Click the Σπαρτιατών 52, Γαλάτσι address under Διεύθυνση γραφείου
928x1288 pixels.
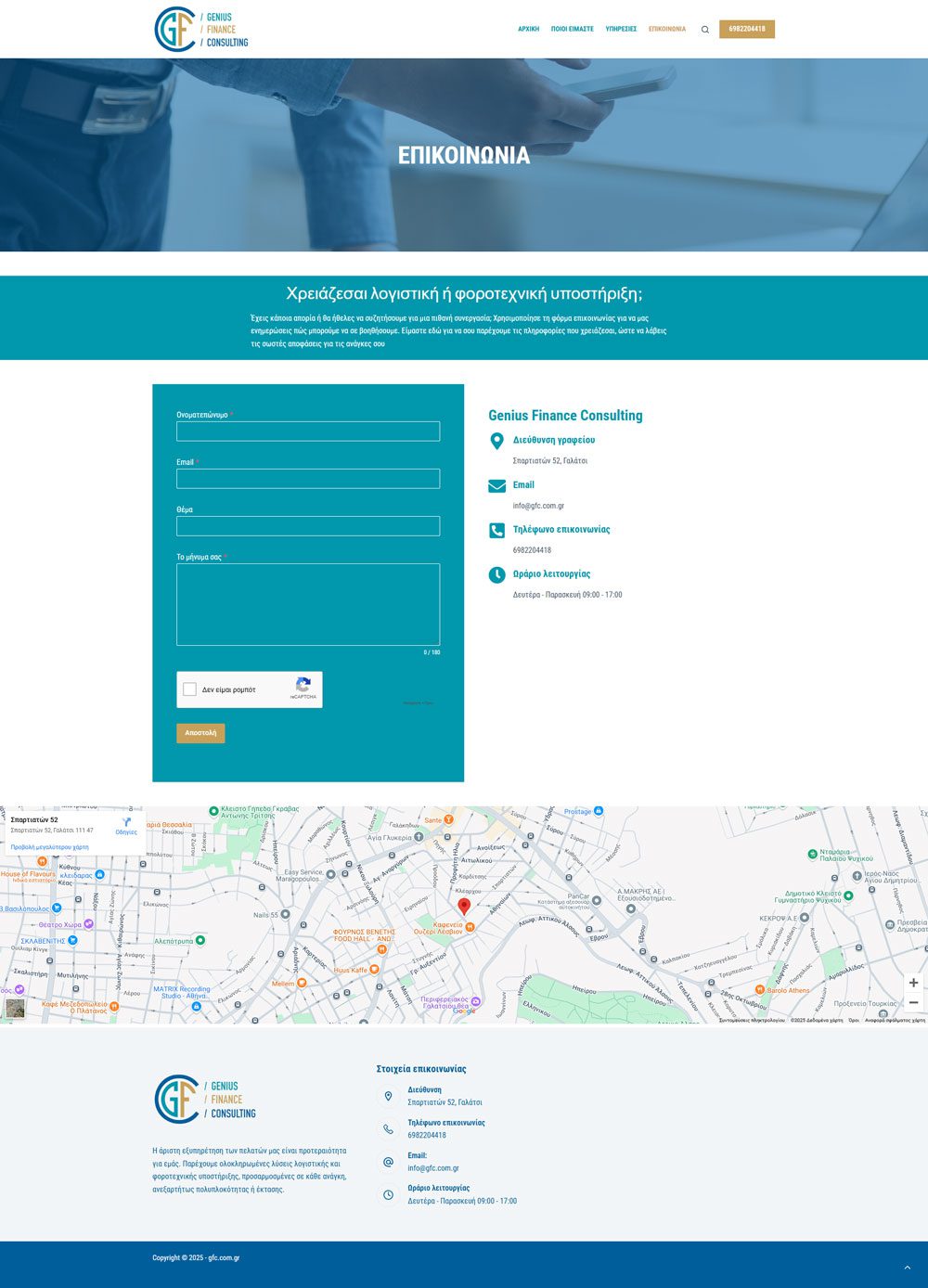tap(550, 461)
